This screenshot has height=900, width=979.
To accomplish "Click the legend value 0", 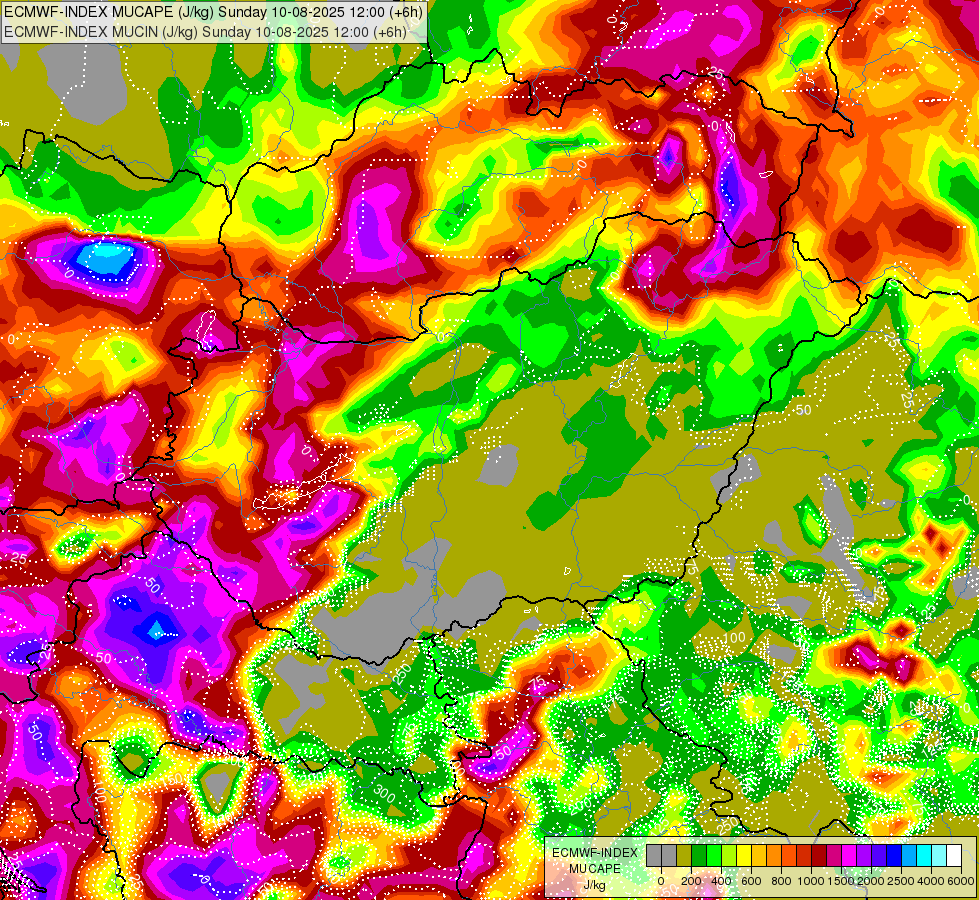I will (661, 881).
